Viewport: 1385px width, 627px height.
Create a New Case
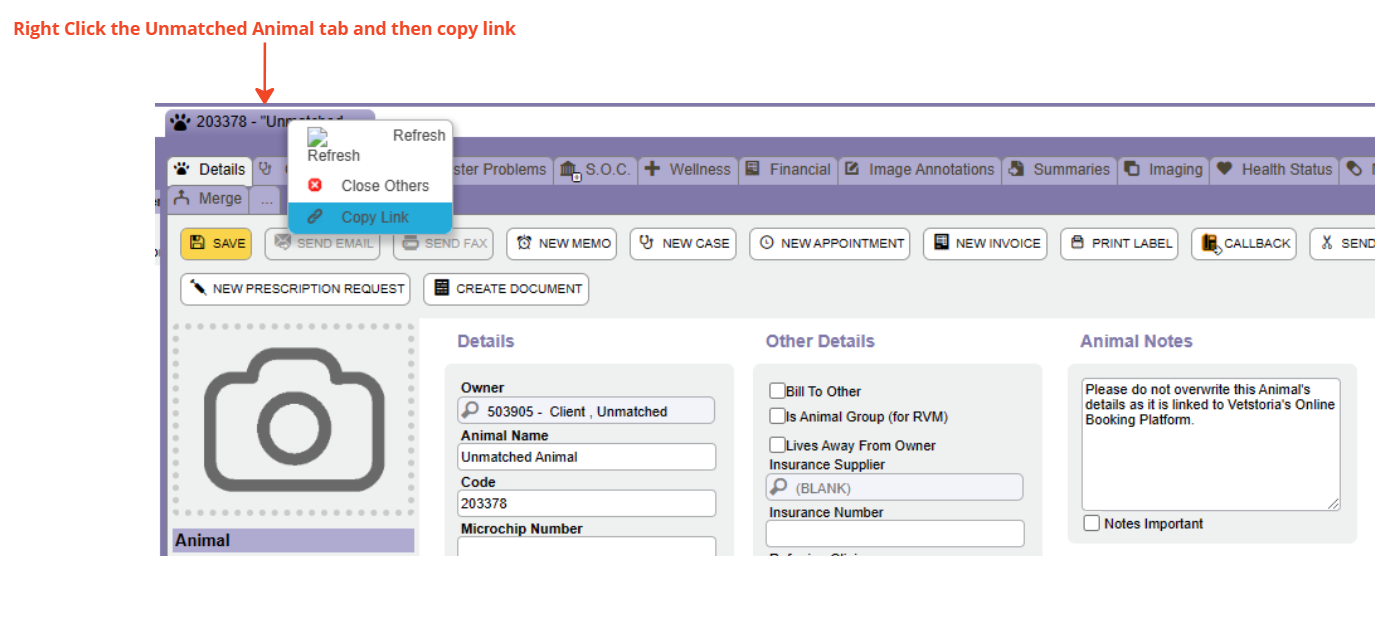coord(683,243)
